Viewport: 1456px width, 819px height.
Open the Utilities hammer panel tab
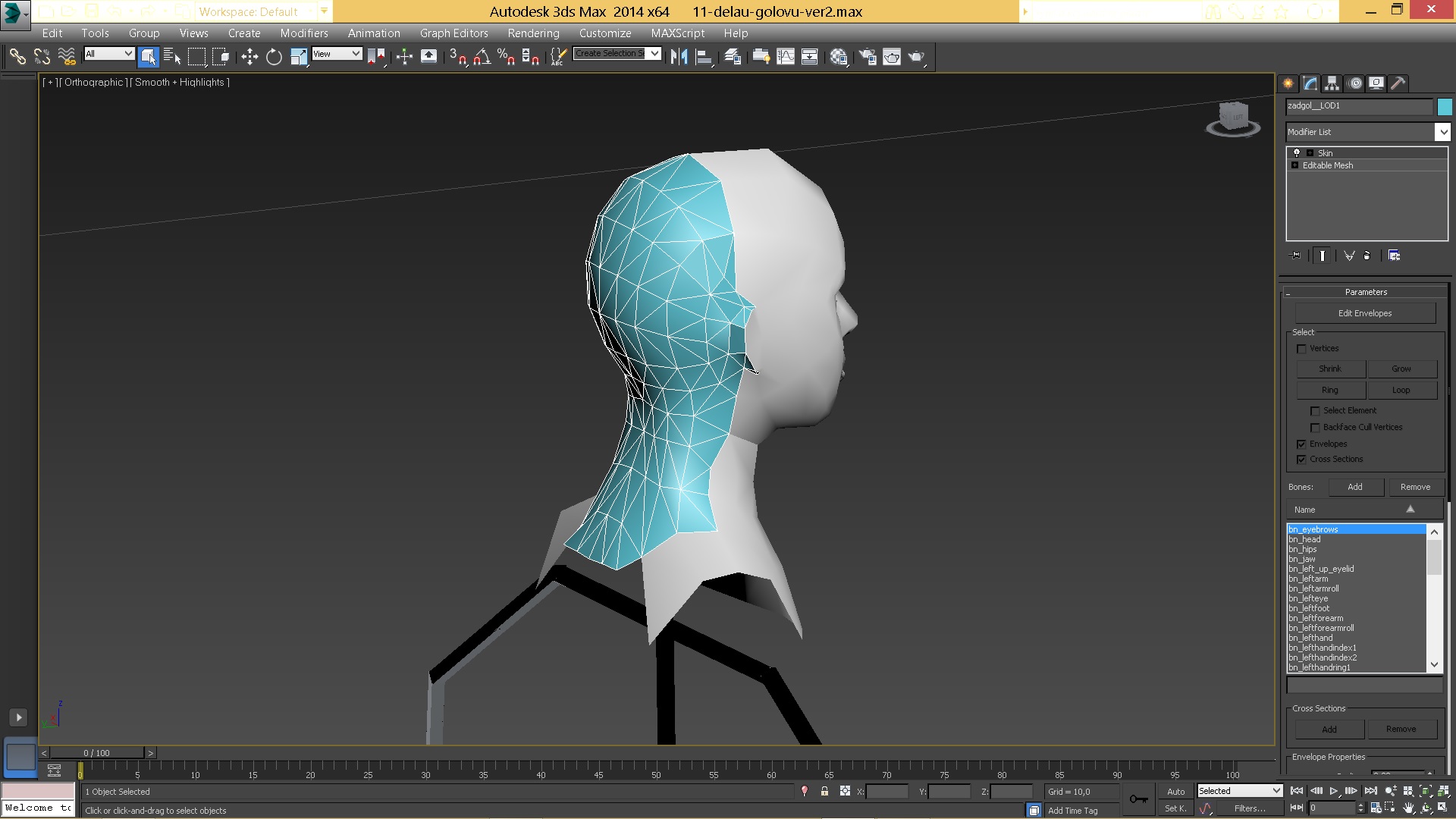(1398, 83)
